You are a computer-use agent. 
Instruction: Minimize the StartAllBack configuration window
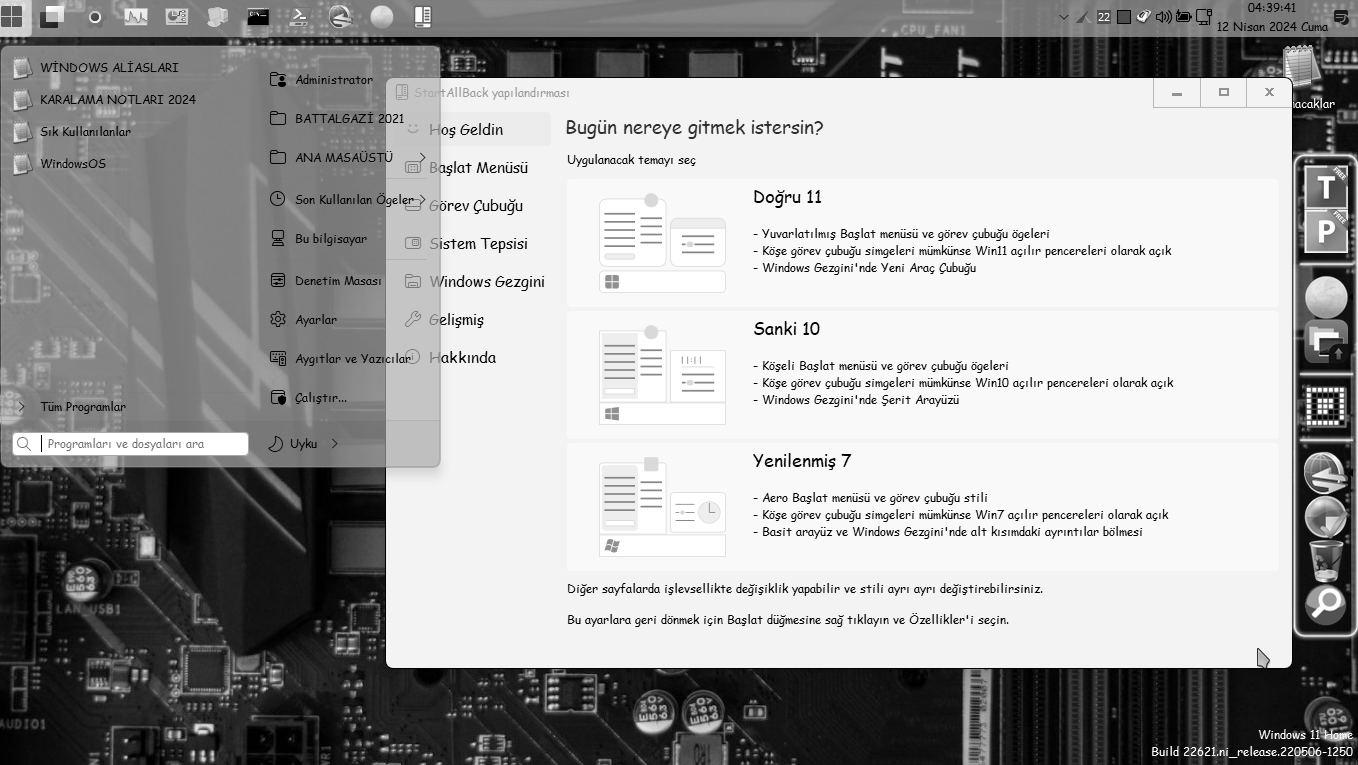(x=1176, y=92)
